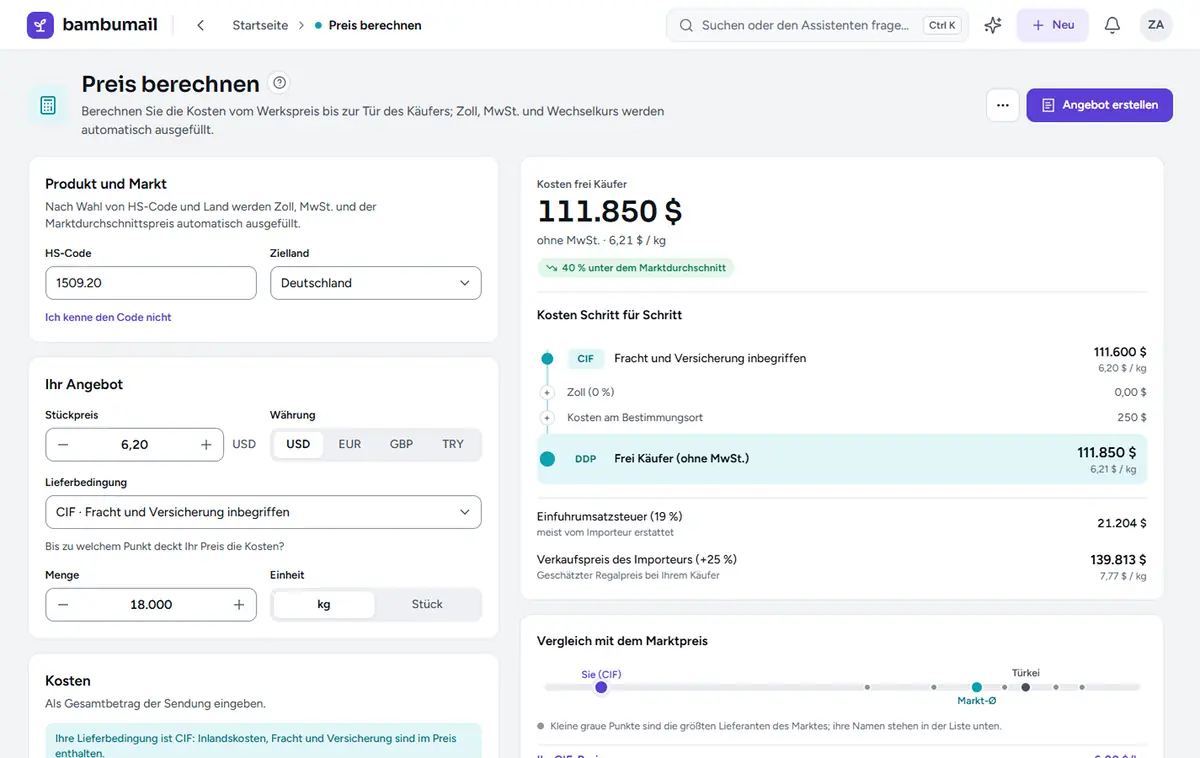Increase Menge with the plus button

[239, 605]
